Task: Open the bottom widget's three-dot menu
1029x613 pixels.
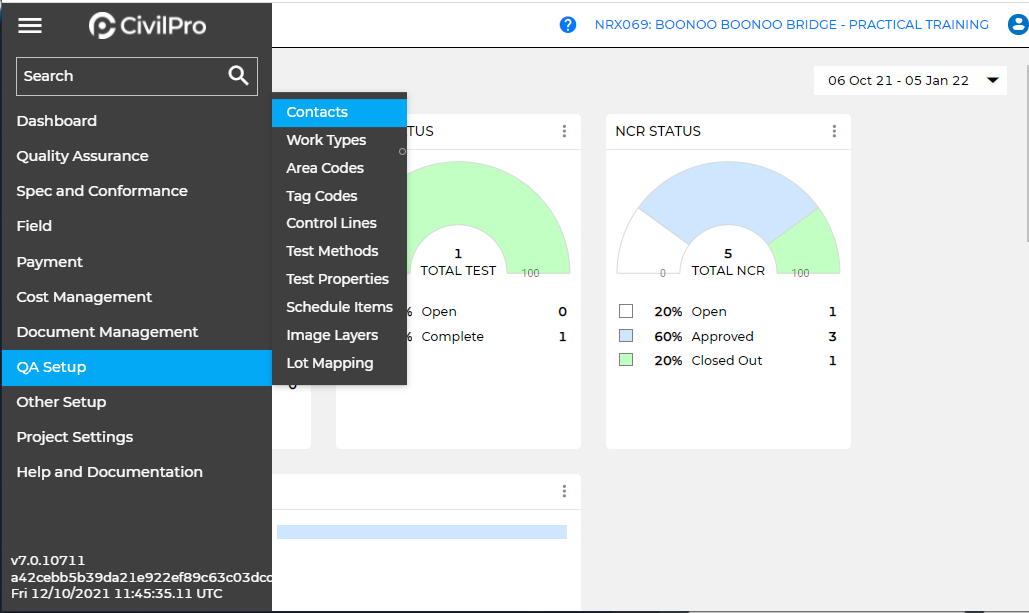Action: [564, 491]
